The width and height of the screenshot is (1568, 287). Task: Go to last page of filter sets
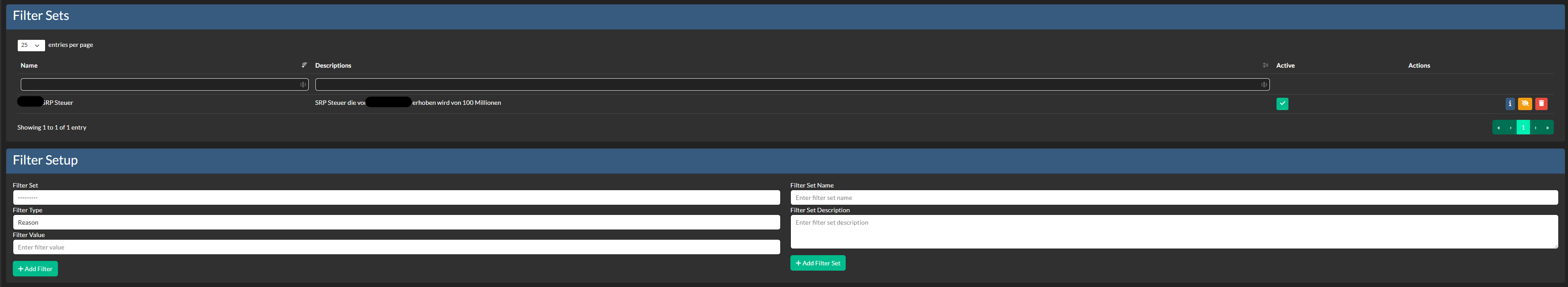click(1548, 128)
